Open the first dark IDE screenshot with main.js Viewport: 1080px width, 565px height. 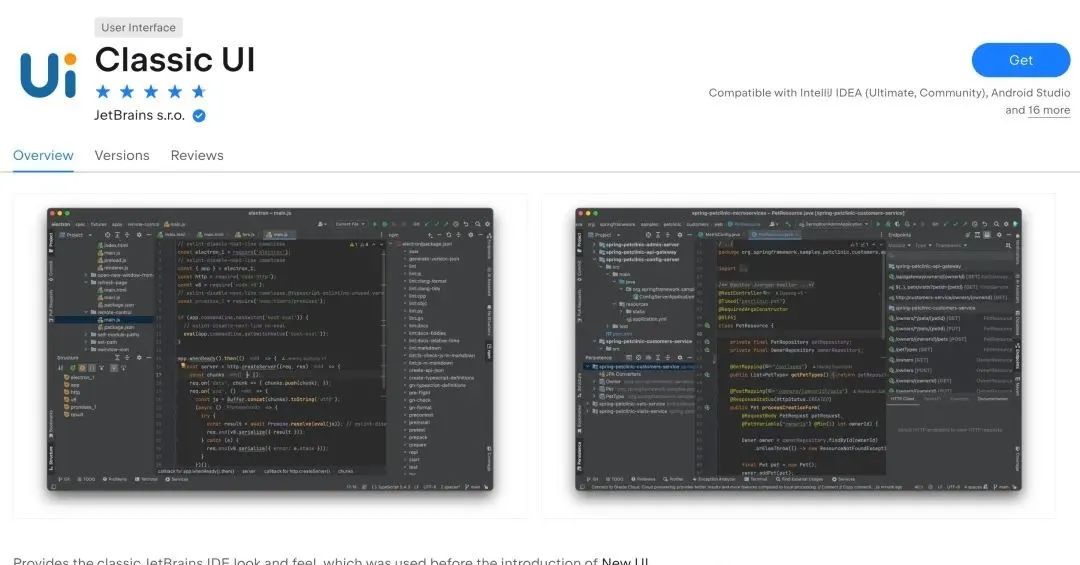[x=270, y=349]
